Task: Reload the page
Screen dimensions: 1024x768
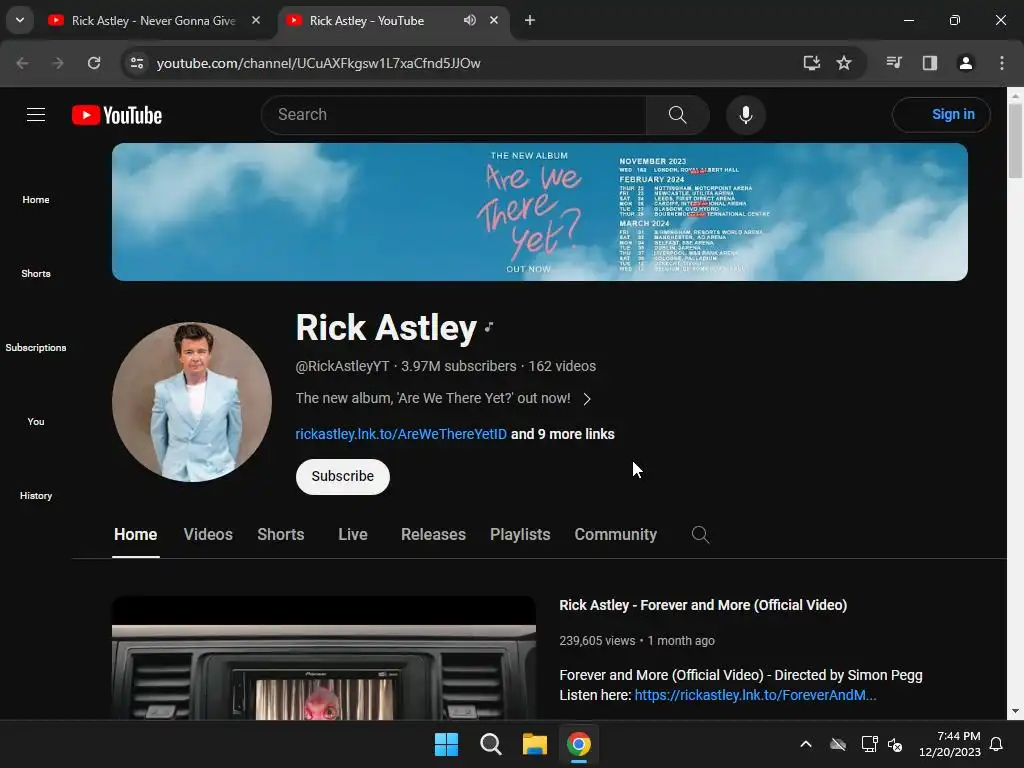Action: click(x=94, y=63)
